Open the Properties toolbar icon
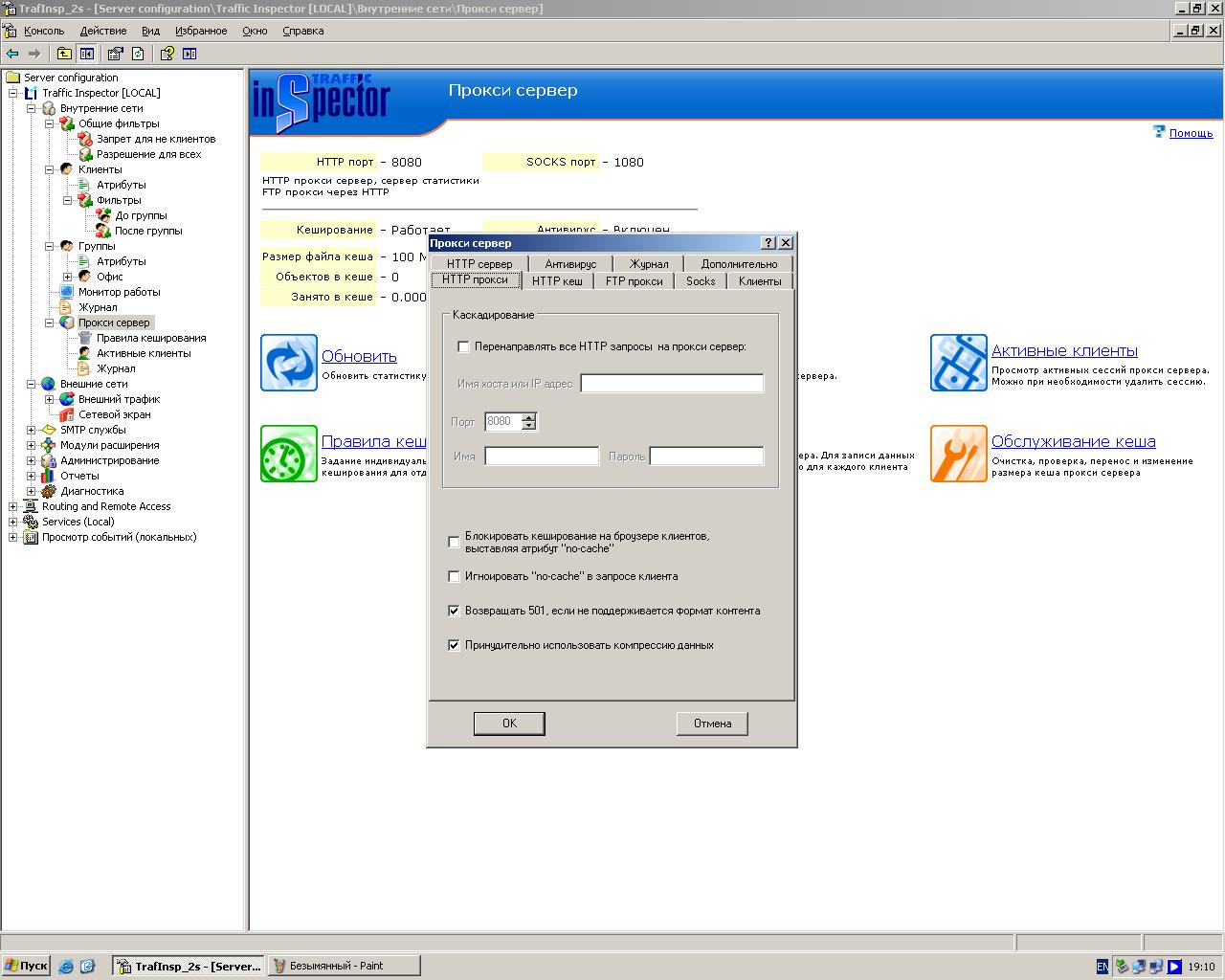The image size is (1225, 980). [115, 54]
